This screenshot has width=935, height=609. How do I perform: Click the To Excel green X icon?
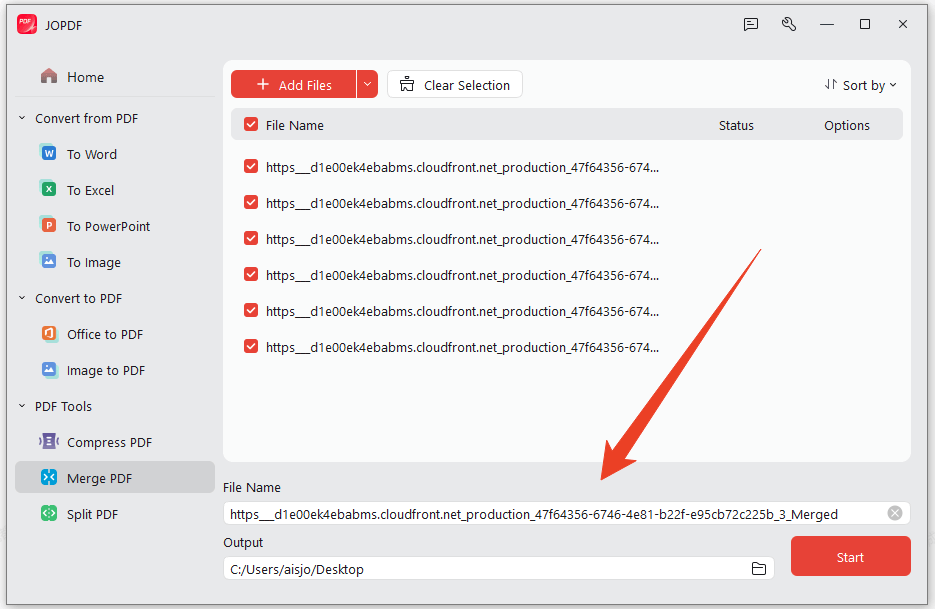click(48, 189)
